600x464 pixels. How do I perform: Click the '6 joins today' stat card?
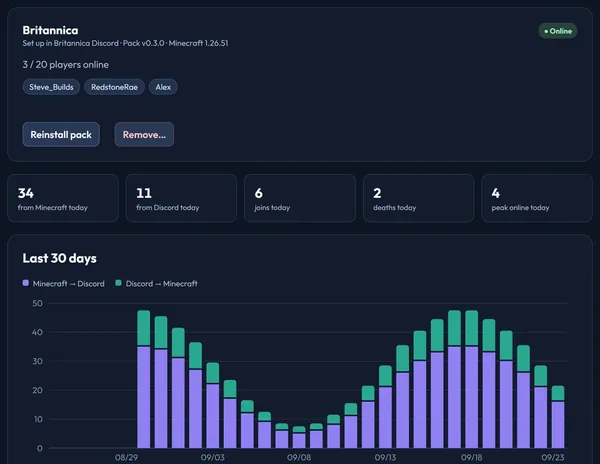pos(300,198)
